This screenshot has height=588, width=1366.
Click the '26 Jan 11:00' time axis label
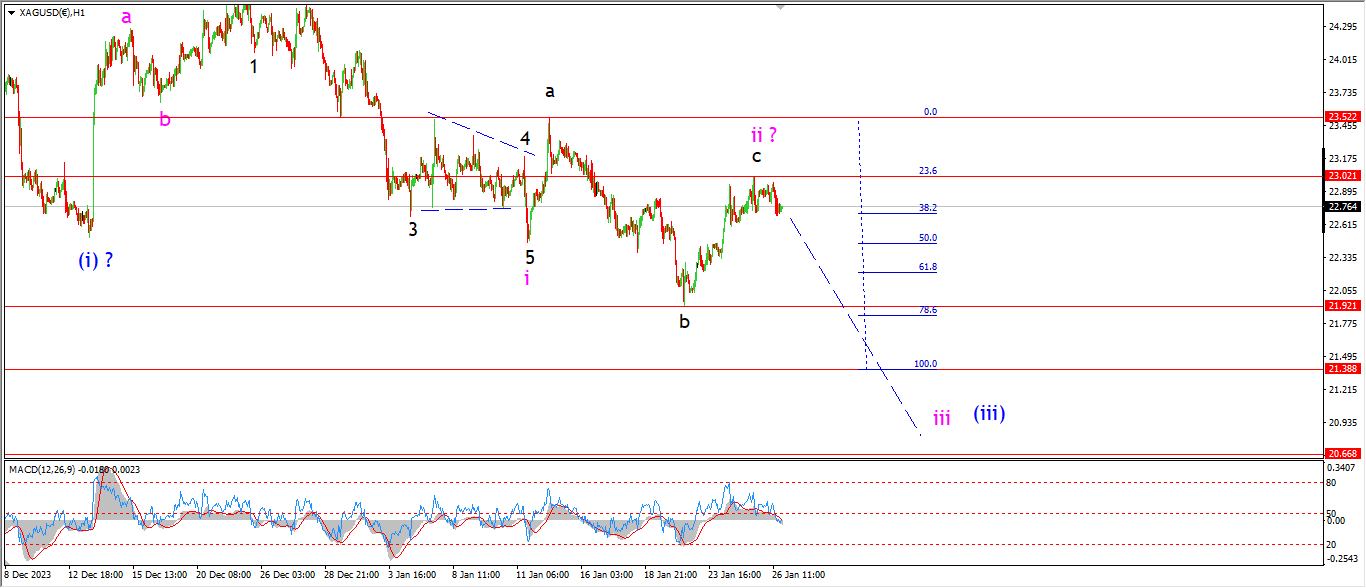coord(797,576)
